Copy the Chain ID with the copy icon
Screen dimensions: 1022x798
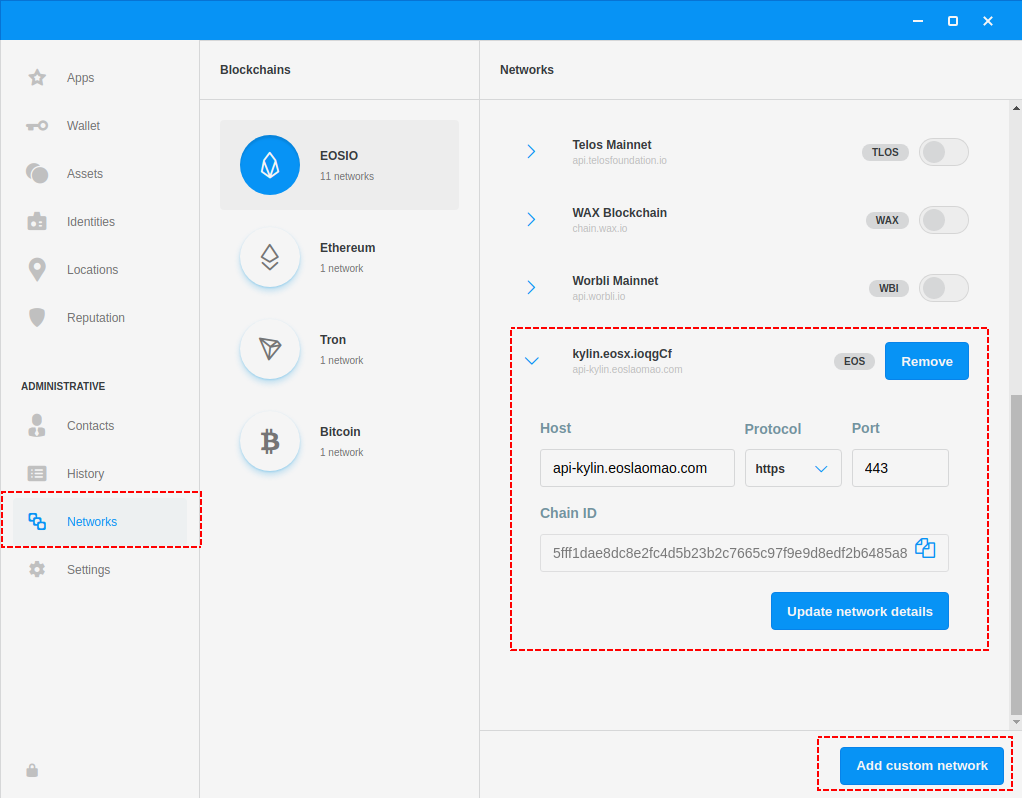pyautogui.click(x=925, y=548)
